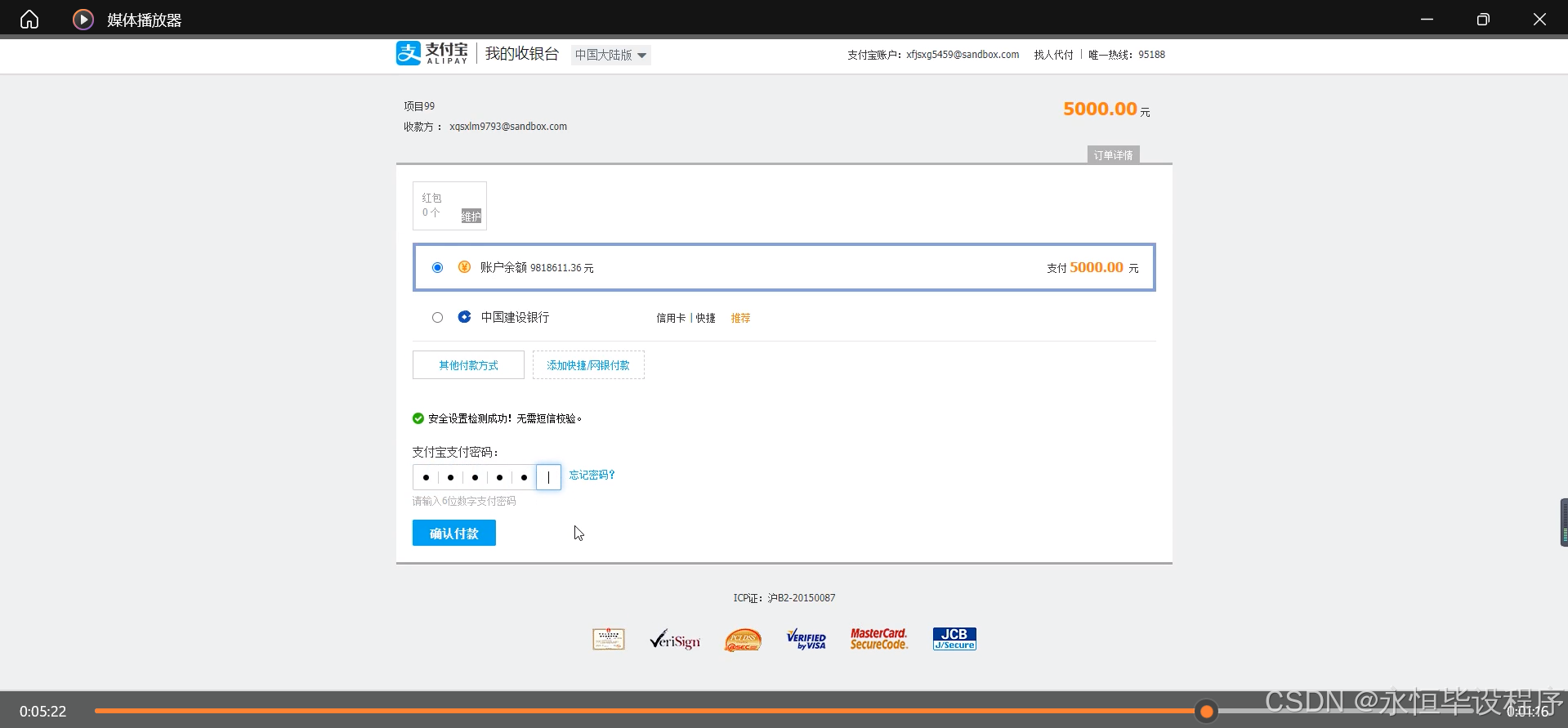Click the payee xqsxlm9793@sandbox.com text

(508, 127)
